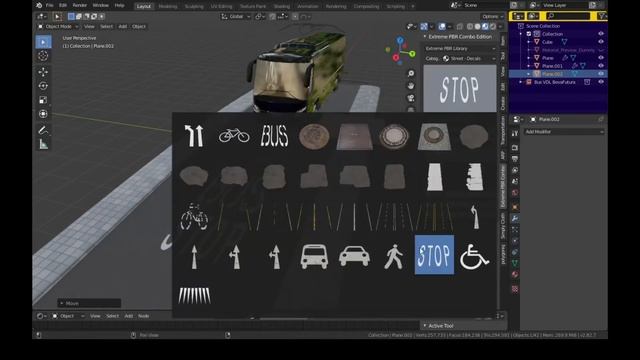The image size is (640, 360).
Task: Pick the bicycle lane decal
Action: pos(234,136)
